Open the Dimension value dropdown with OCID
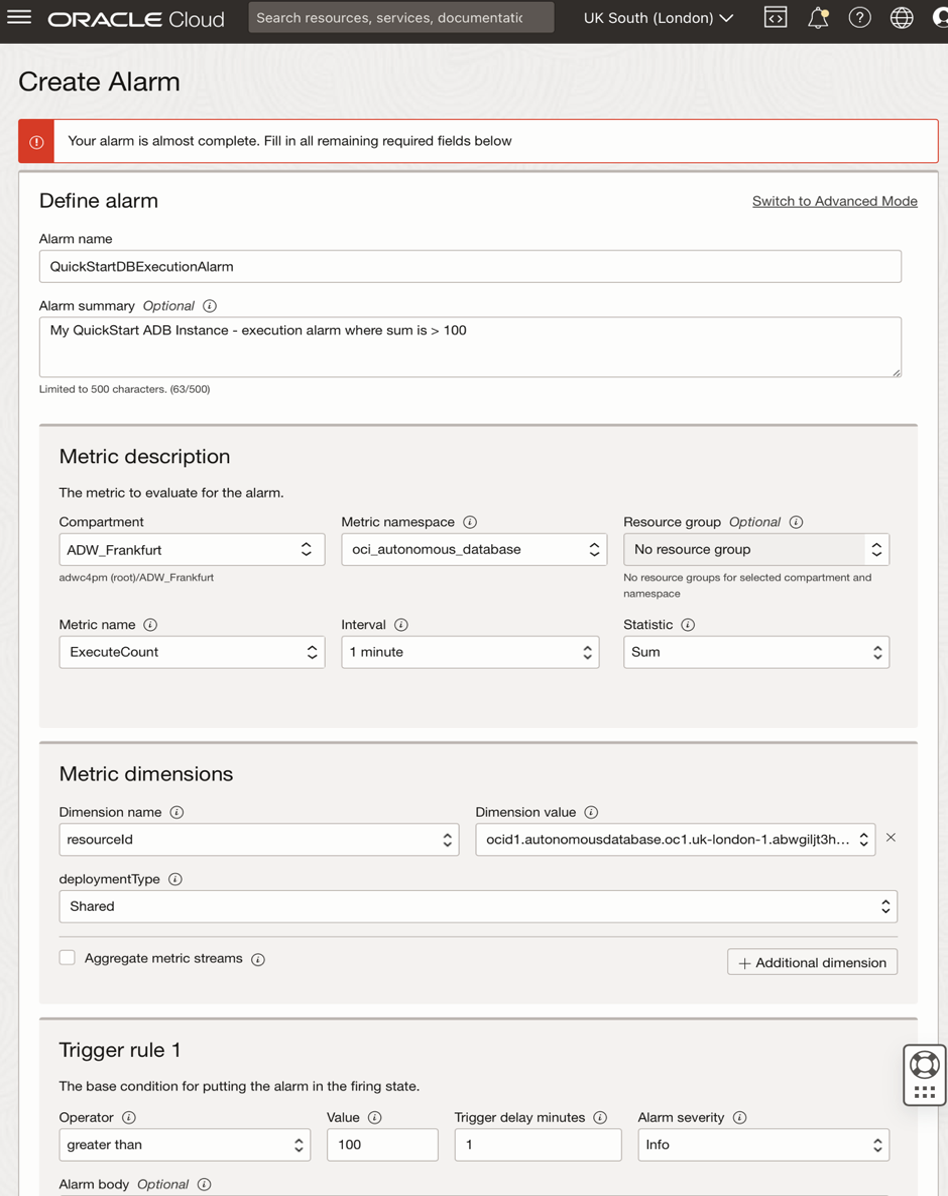 pos(676,840)
